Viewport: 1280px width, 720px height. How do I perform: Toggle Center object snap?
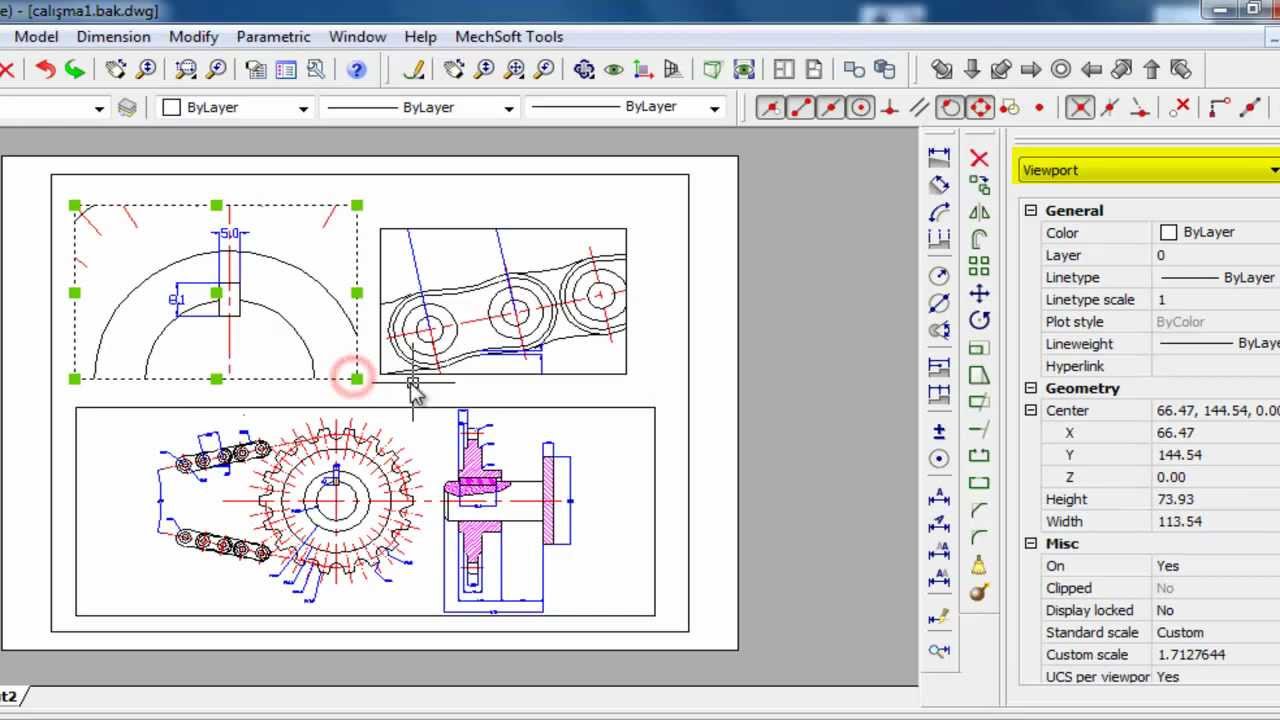tap(860, 107)
